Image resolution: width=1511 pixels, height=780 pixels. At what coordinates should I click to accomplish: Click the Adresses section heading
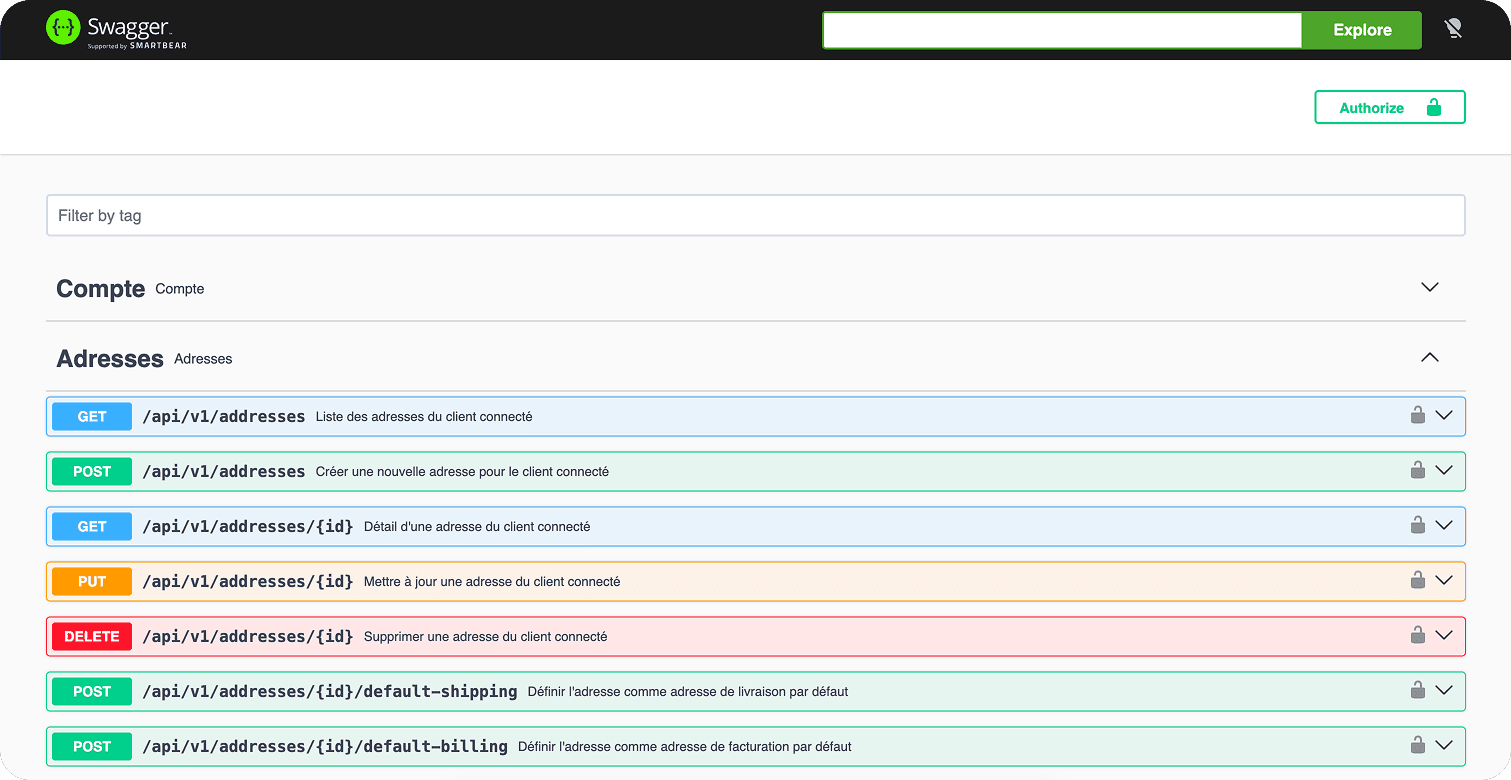[x=110, y=358]
